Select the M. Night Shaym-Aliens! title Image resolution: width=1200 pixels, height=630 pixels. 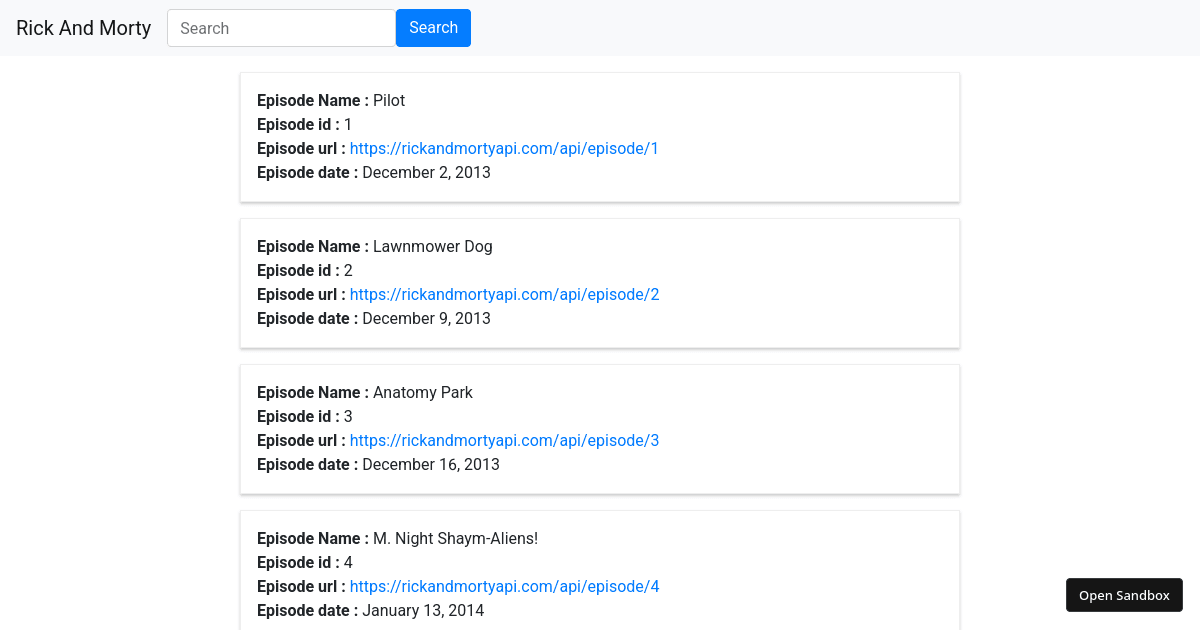pyautogui.click(x=455, y=539)
